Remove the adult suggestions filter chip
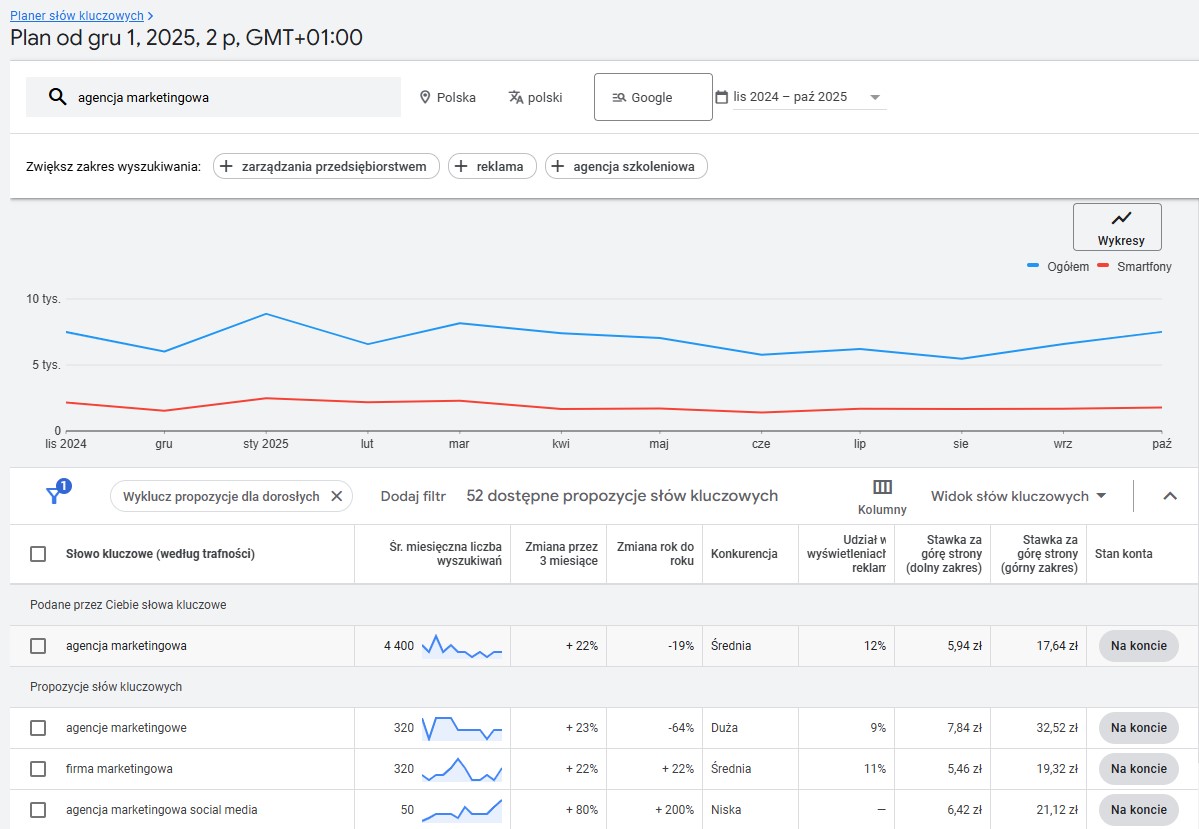Viewport: 1199px width, 829px height. coord(336,496)
